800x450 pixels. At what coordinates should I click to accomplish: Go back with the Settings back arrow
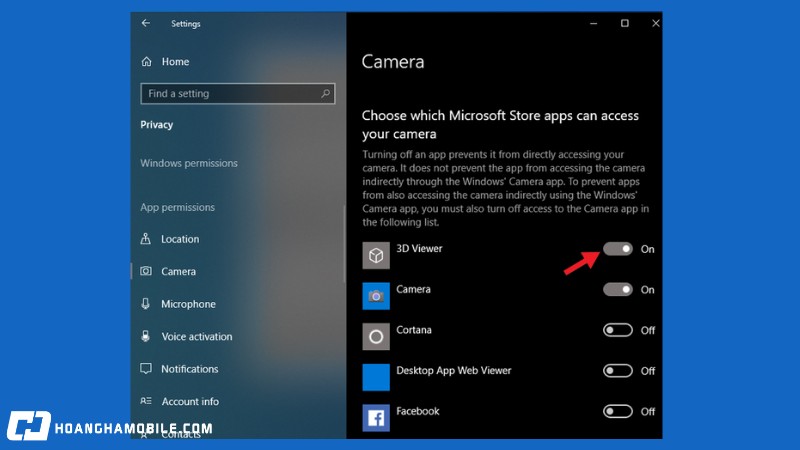pyautogui.click(x=146, y=23)
